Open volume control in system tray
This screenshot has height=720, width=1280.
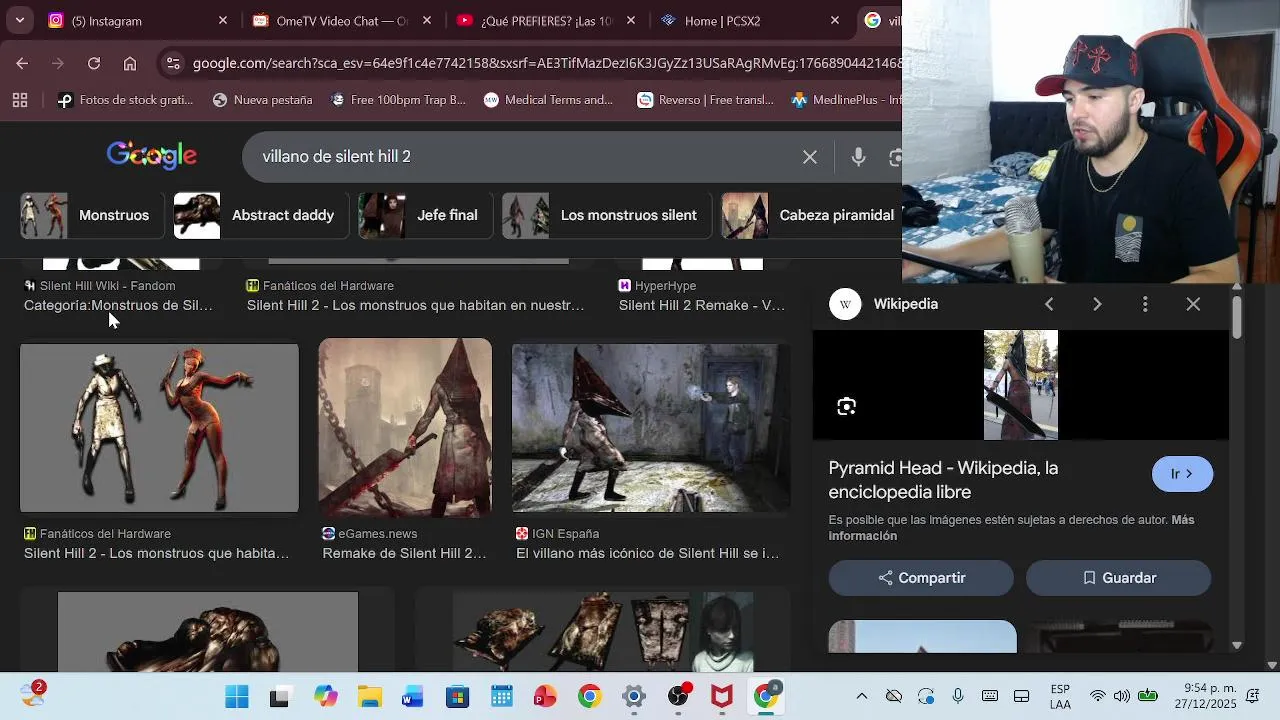click(x=1122, y=696)
